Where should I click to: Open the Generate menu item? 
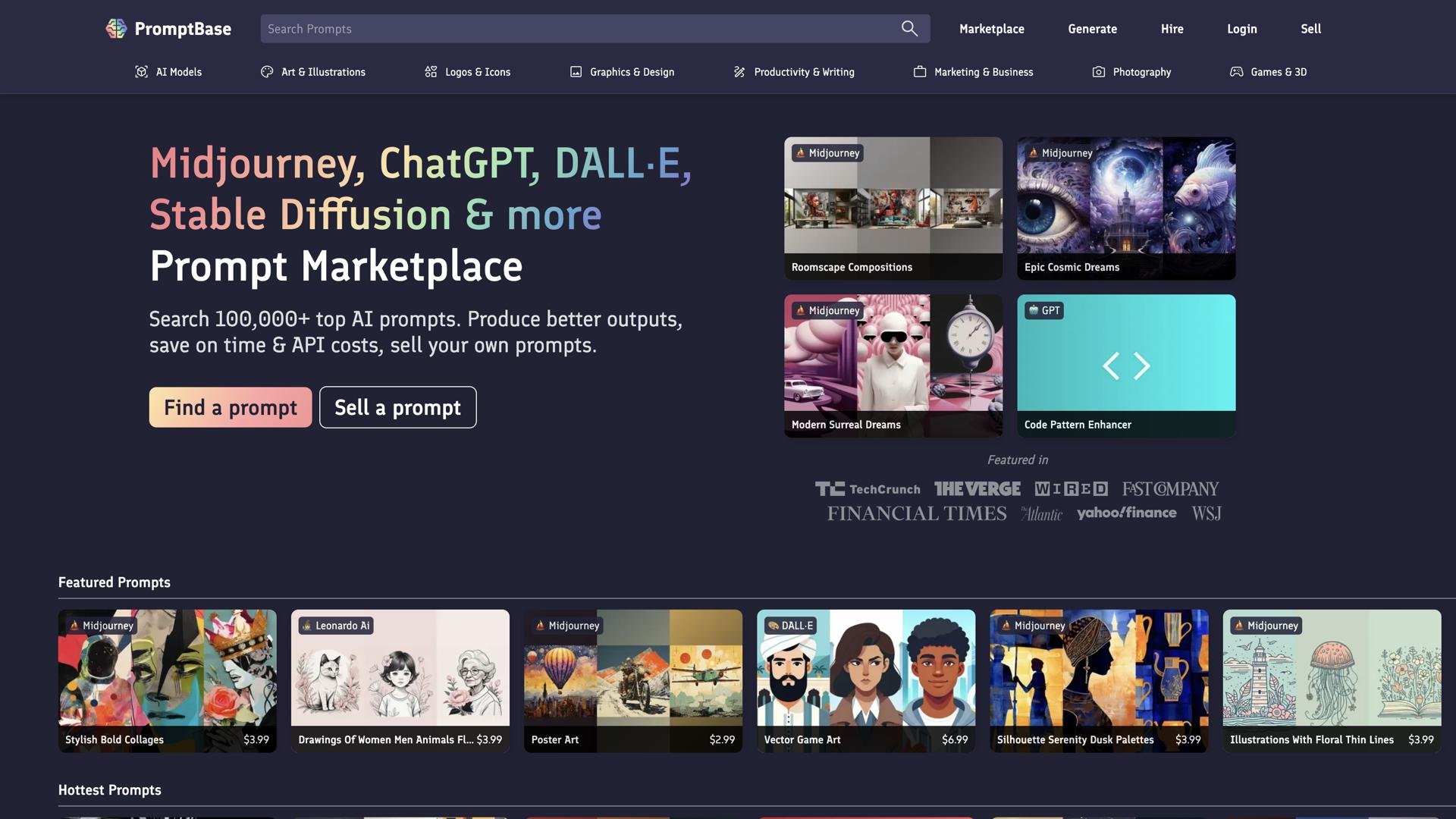pos(1092,29)
